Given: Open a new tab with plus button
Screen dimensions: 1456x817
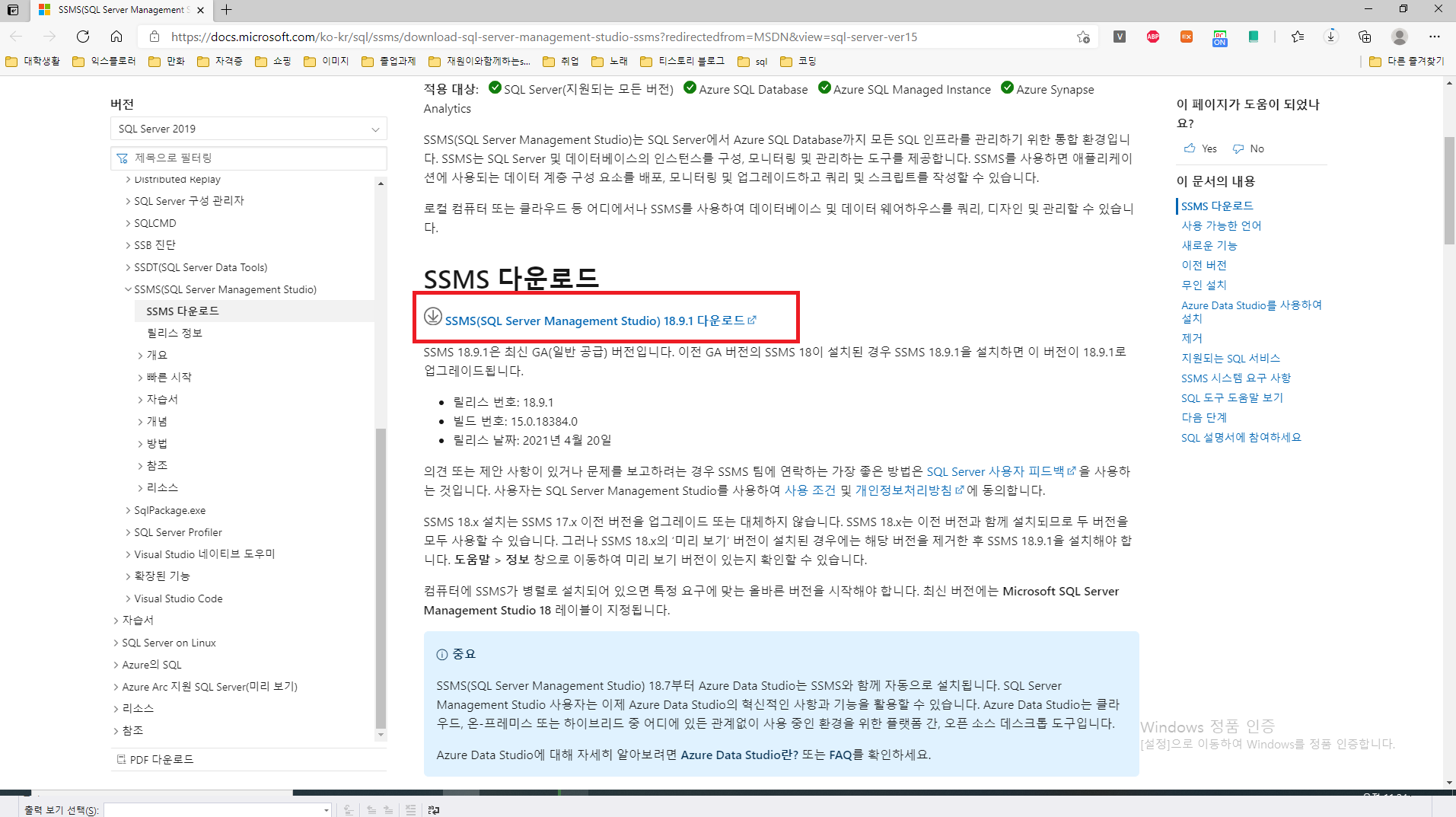Looking at the screenshot, I should 226,10.
